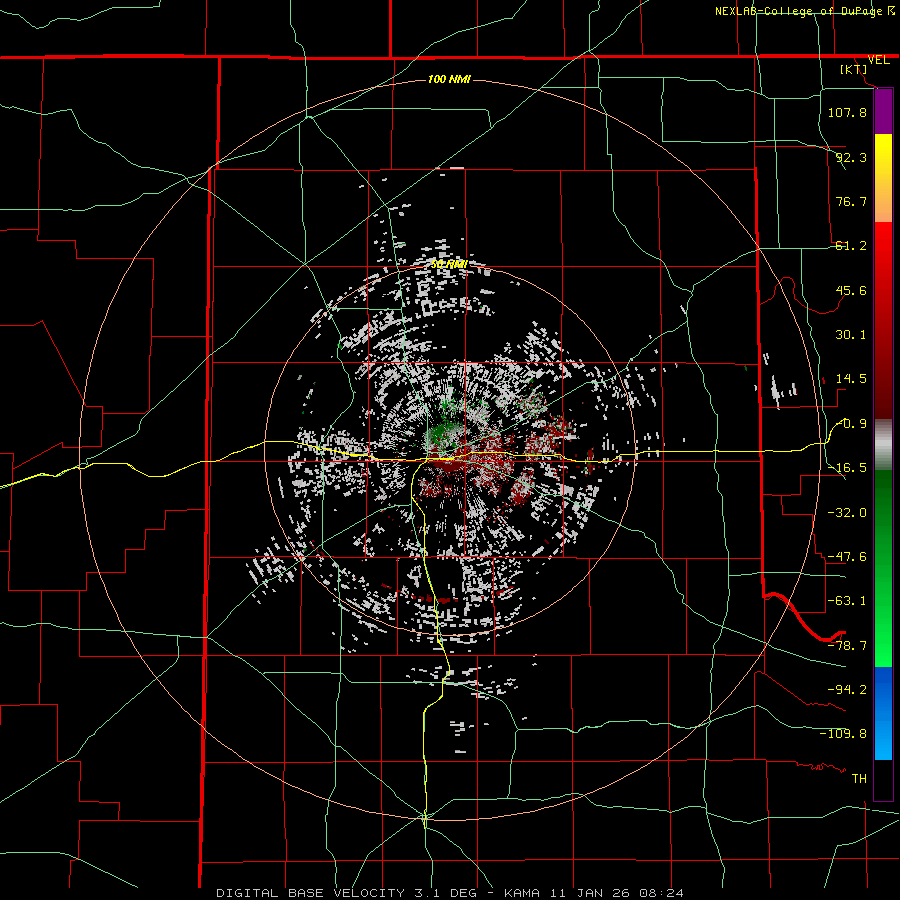The height and width of the screenshot is (900, 900).
Task: Click the -16.5 legend value
Action: point(847,468)
